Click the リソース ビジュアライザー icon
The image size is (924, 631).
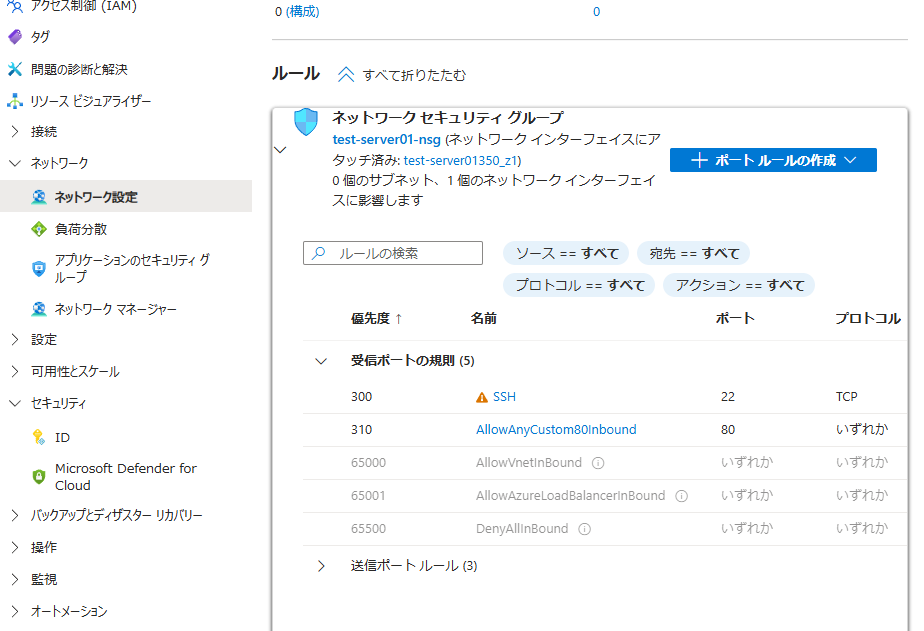[x=15, y=101]
